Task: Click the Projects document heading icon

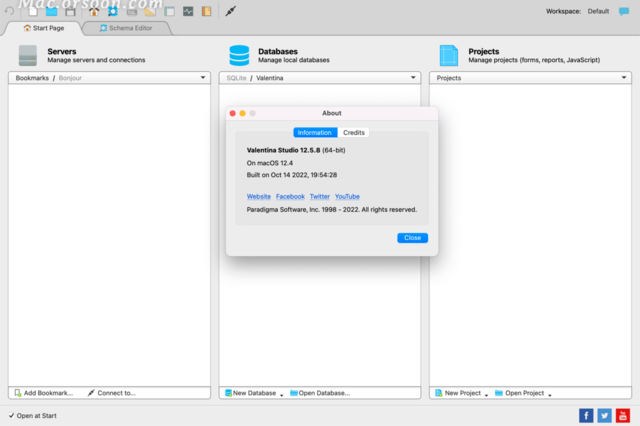Action: pos(449,55)
